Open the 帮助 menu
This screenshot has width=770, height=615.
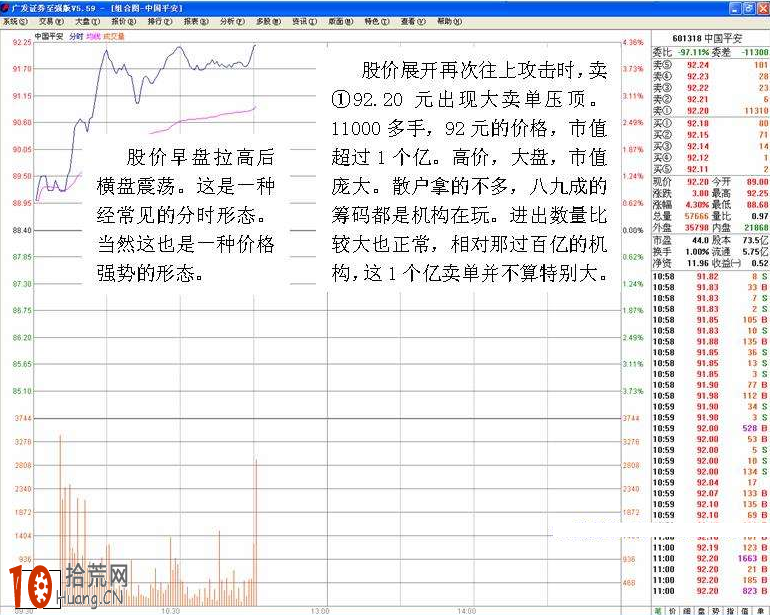click(449, 22)
